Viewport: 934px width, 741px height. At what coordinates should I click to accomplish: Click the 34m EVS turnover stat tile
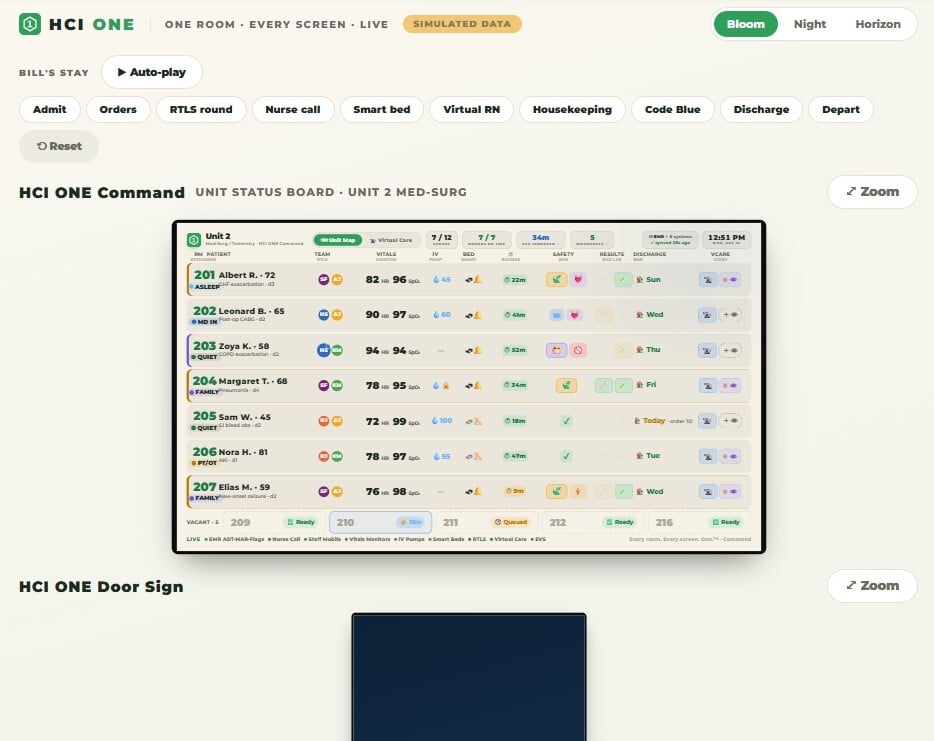coord(540,239)
